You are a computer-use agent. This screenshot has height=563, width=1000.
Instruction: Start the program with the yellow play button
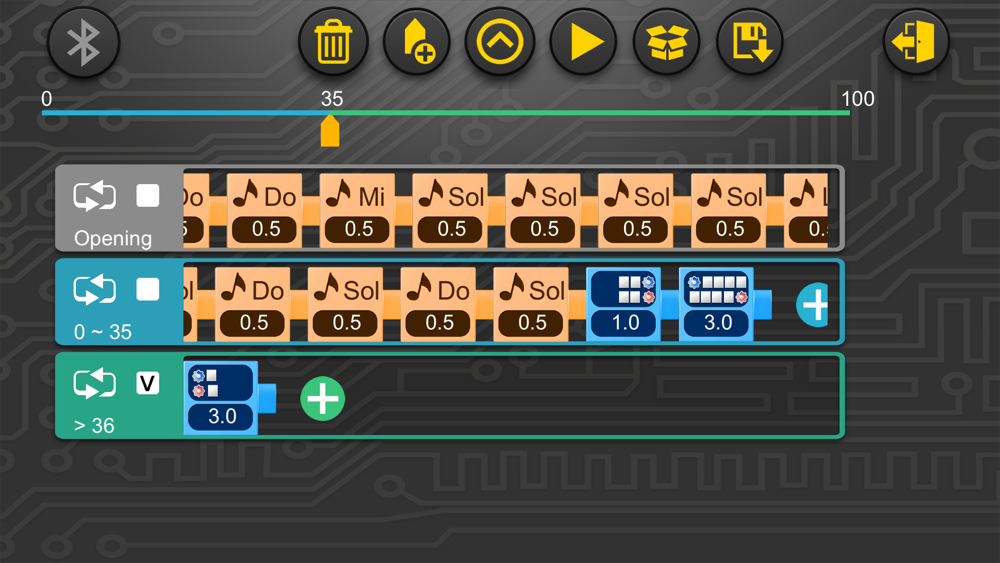tap(583, 42)
